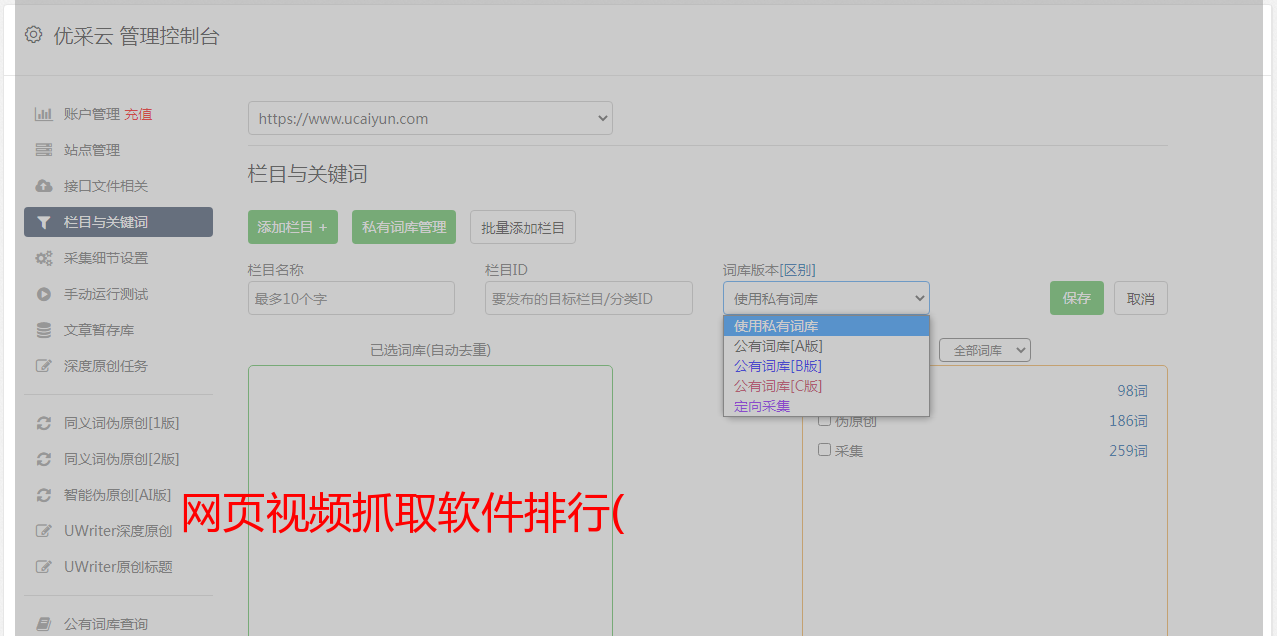Click the cloud upload icon for 接口文件相关
Viewport: 1277px width, 636px height.
point(44,186)
